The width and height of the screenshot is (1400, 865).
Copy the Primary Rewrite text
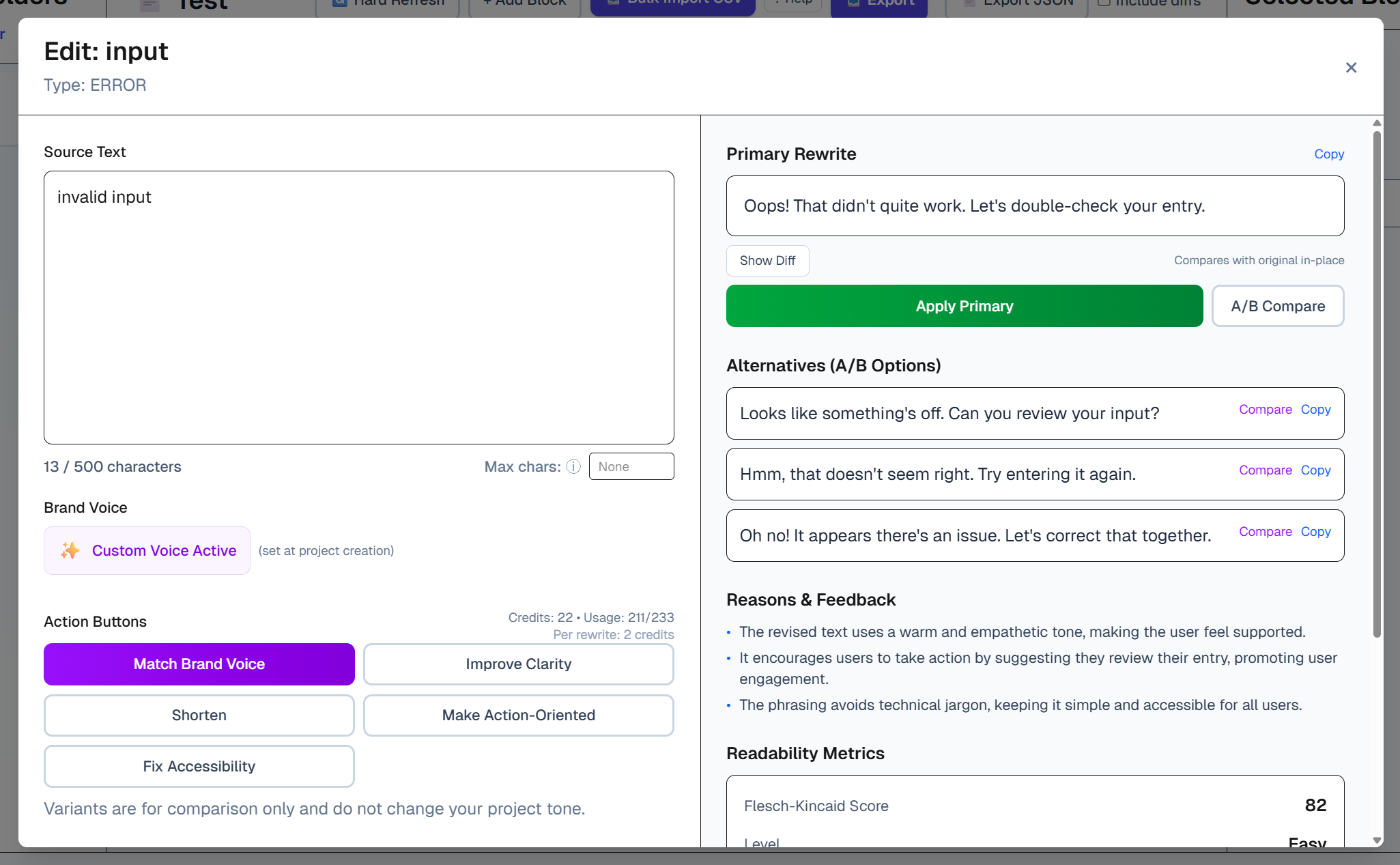click(1328, 154)
